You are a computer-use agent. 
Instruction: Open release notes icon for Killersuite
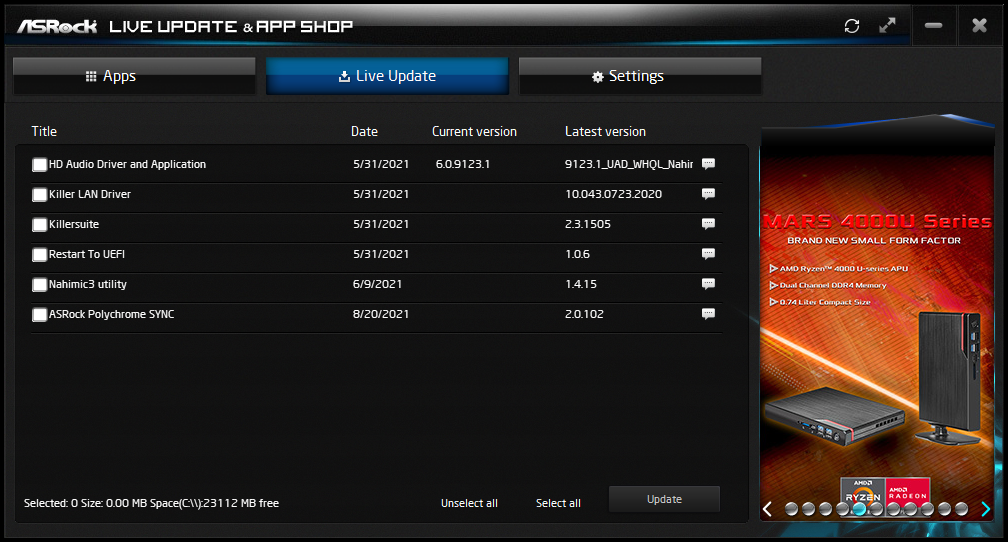pyautogui.click(x=708, y=224)
